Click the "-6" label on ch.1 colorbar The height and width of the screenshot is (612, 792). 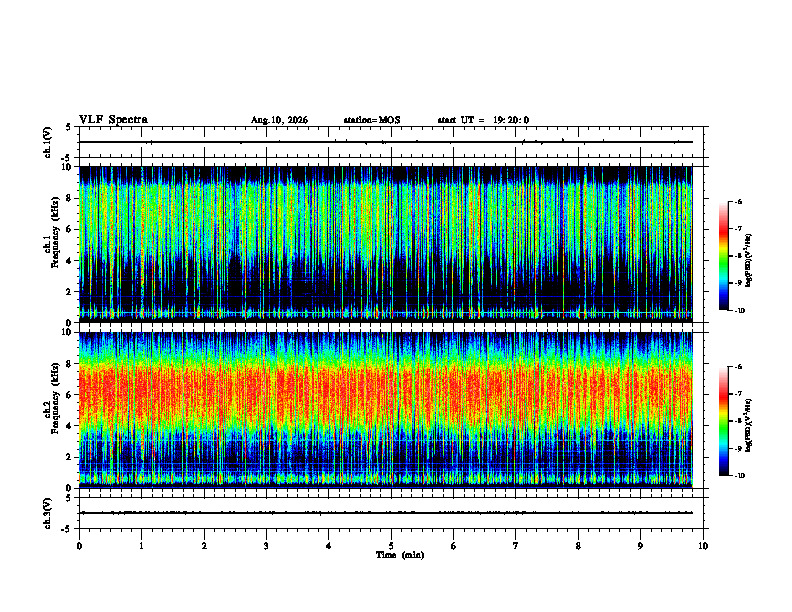(738, 201)
